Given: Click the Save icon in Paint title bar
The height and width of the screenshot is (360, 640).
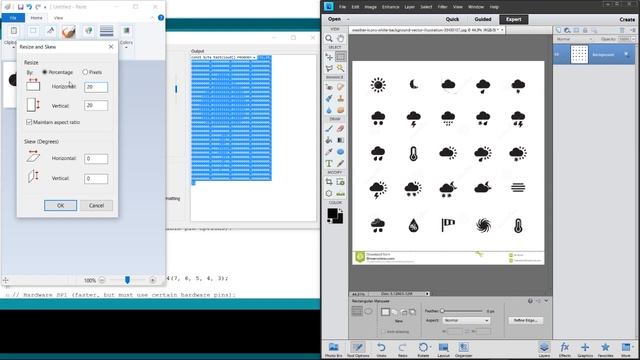Looking at the screenshot, I should 20,7.
